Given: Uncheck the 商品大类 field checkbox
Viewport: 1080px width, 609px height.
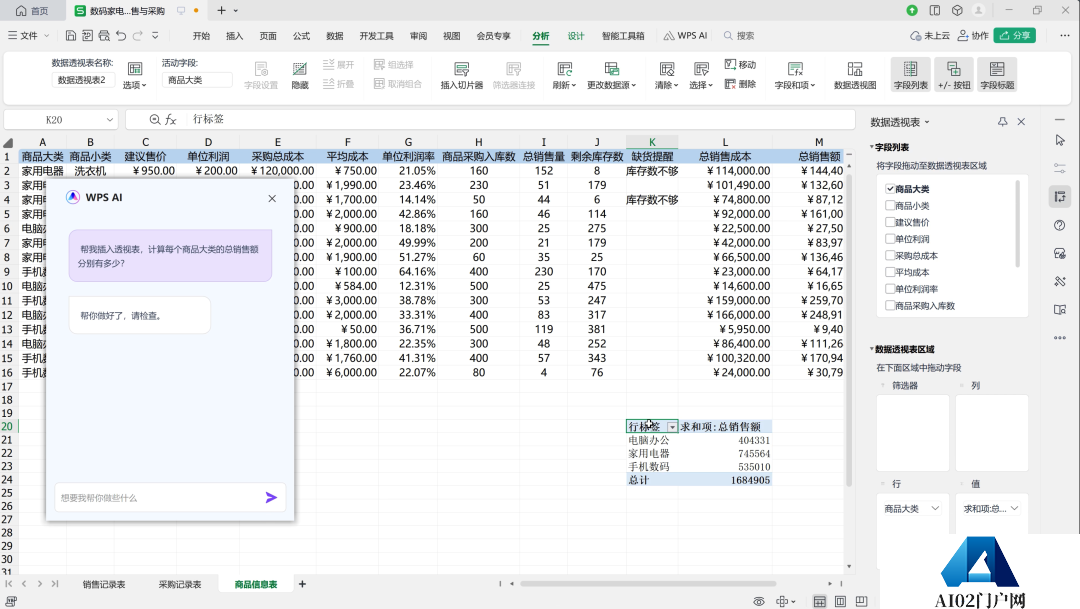Looking at the screenshot, I should pyautogui.click(x=890, y=189).
